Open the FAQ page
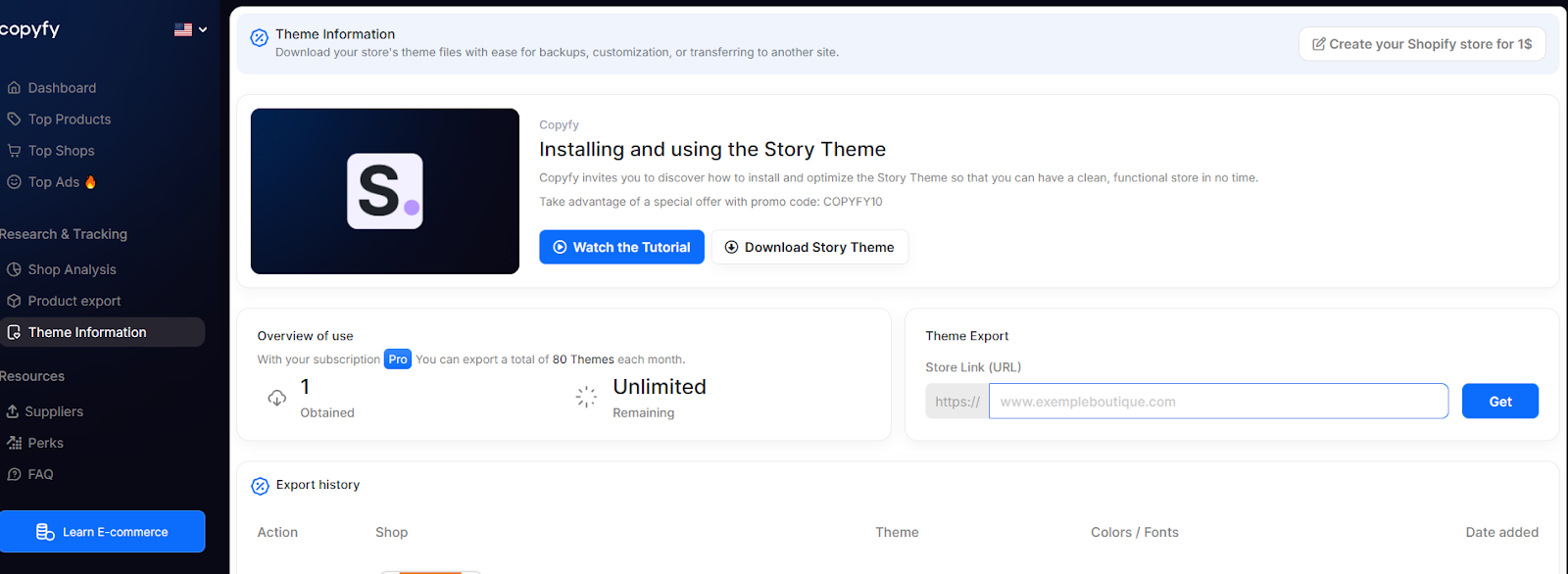Image resolution: width=1568 pixels, height=574 pixels. coord(41,474)
